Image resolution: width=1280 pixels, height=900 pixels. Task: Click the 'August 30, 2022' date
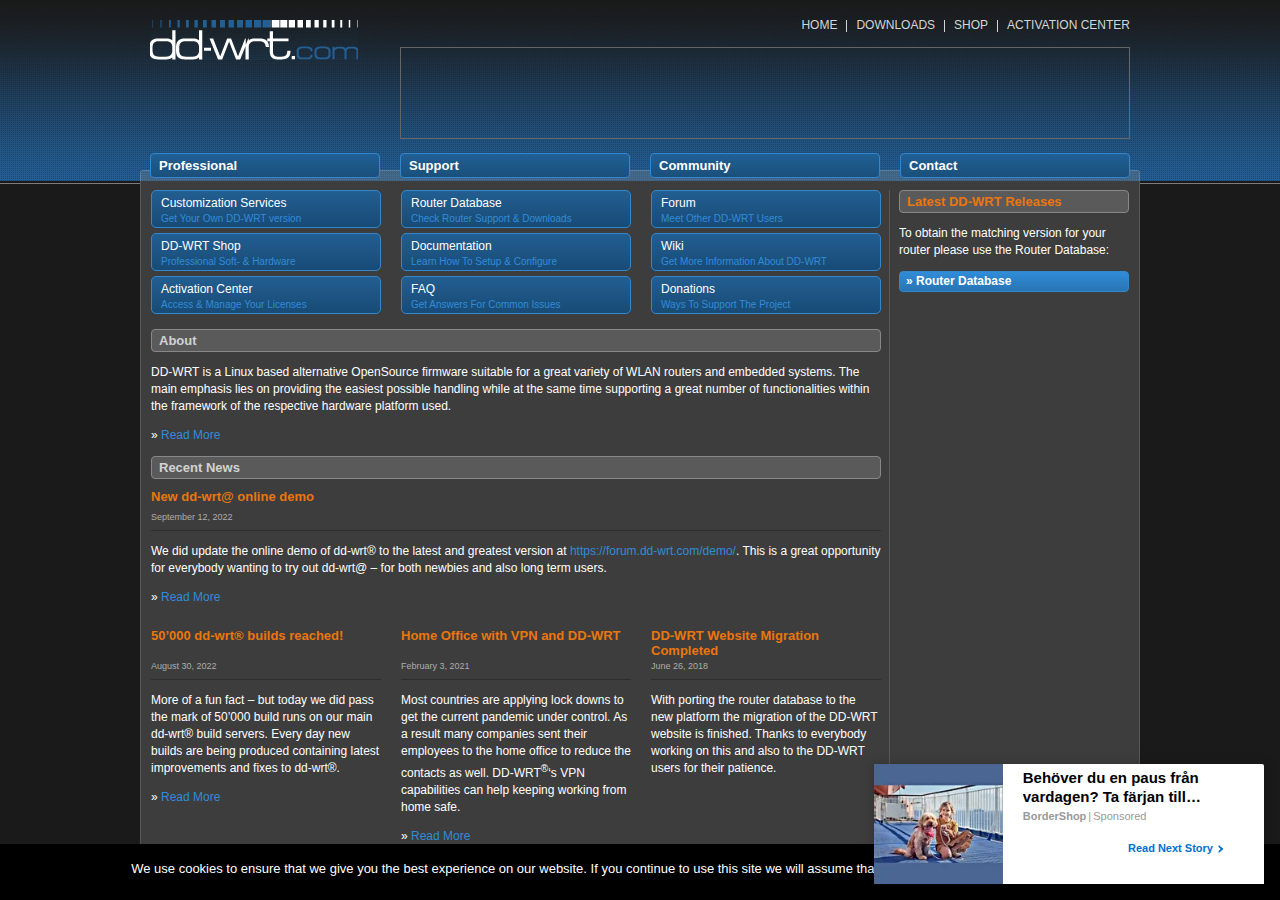coord(184,666)
